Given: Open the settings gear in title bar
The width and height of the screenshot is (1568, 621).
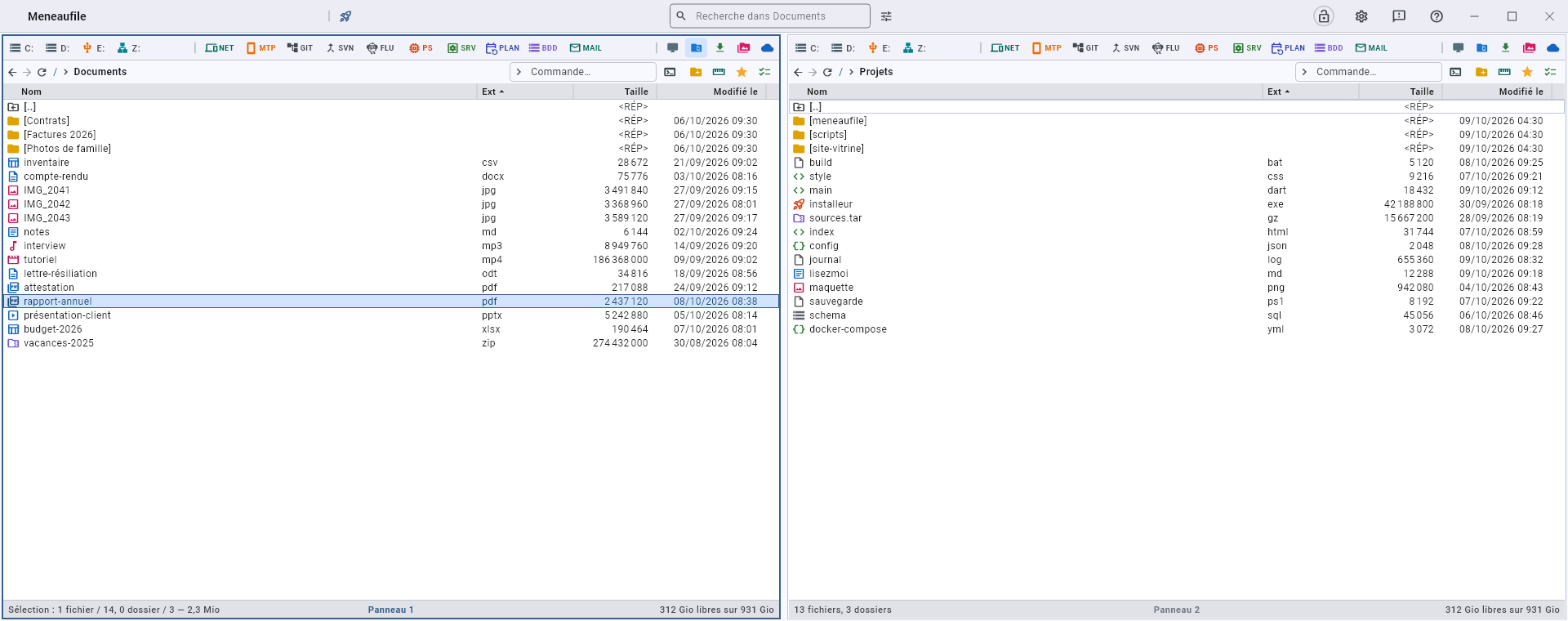Looking at the screenshot, I should click(1361, 16).
